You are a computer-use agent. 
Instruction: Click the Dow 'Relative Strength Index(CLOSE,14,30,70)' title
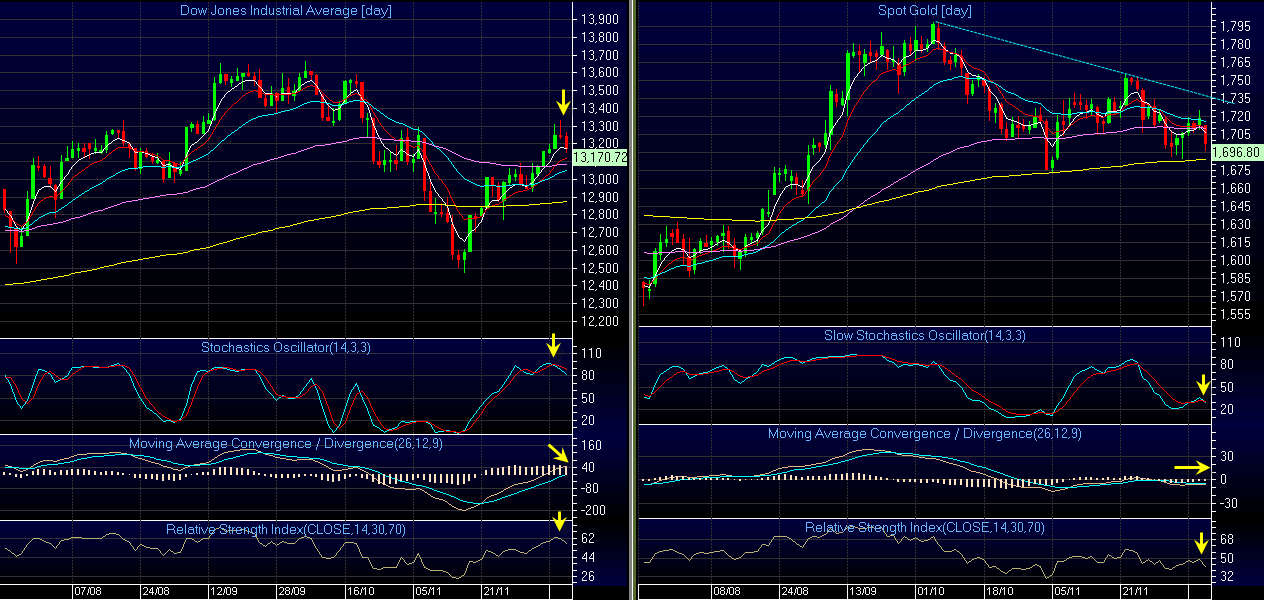(286, 528)
